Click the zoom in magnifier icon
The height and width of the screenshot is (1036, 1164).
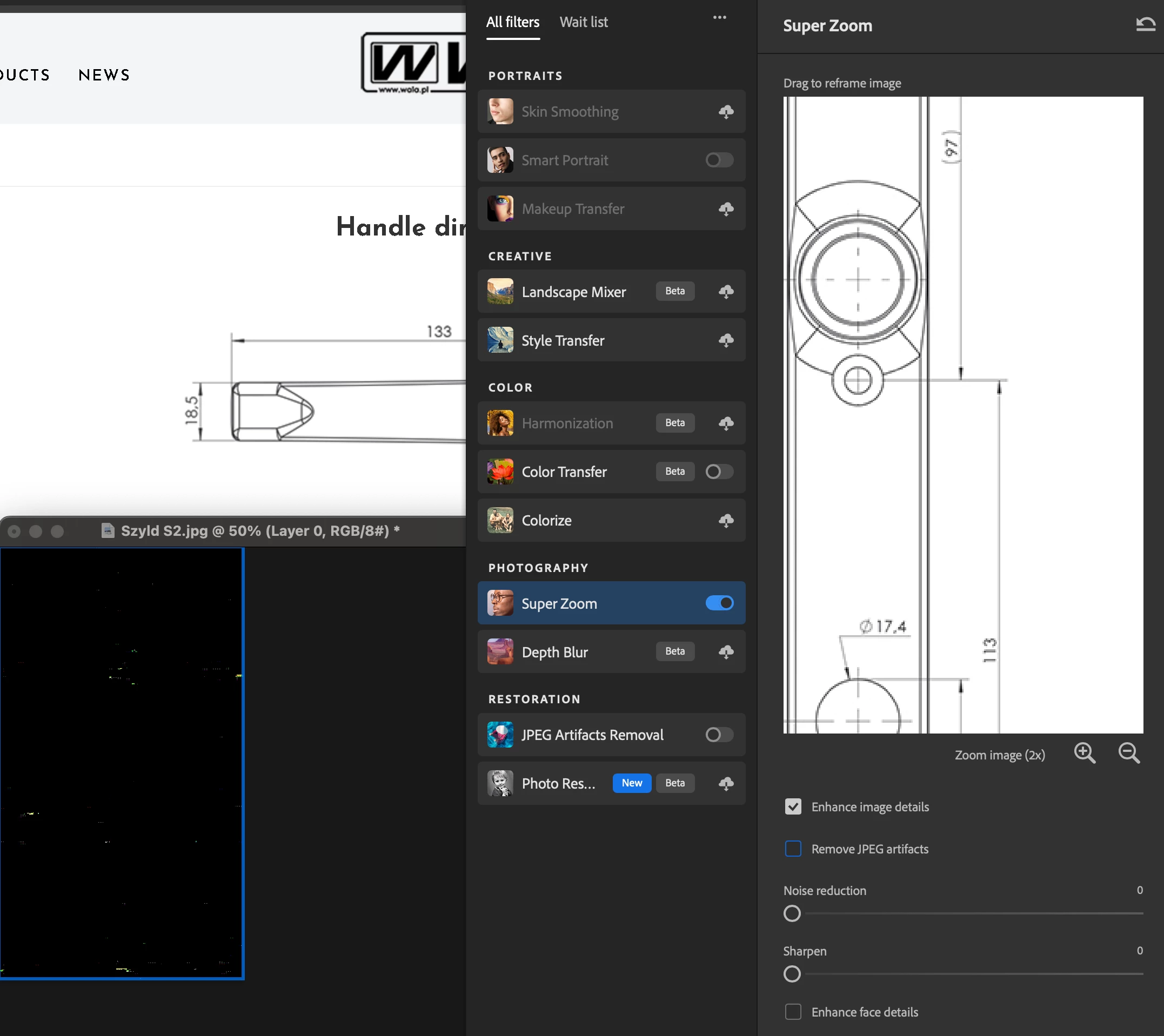point(1084,753)
